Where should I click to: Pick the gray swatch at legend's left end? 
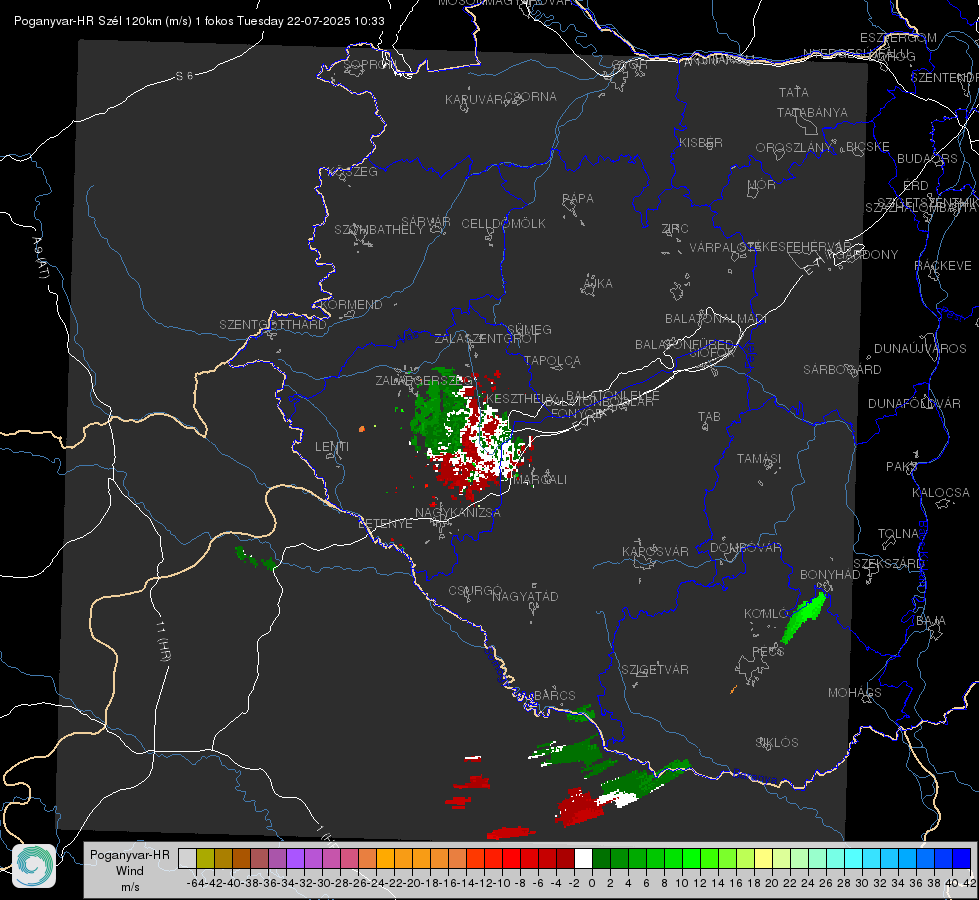(x=187, y=858)
